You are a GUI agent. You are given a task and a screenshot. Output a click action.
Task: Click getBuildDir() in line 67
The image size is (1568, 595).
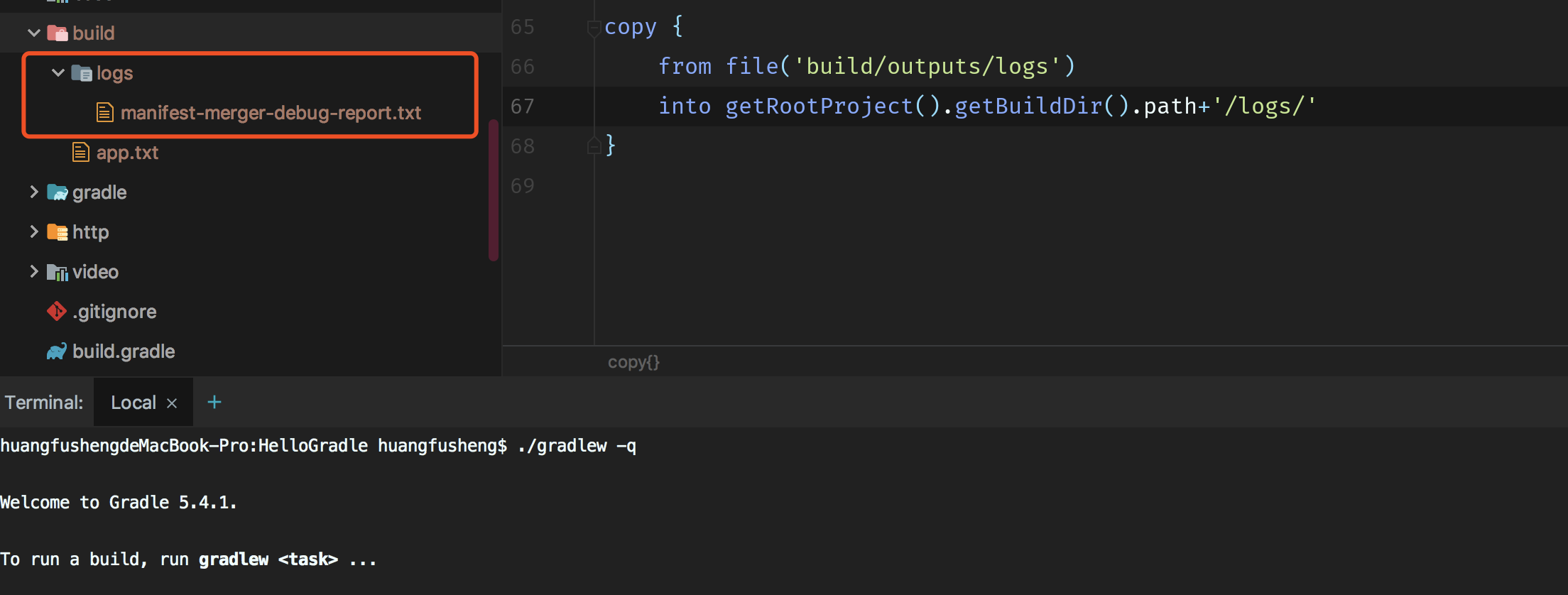click(1042, 106)
